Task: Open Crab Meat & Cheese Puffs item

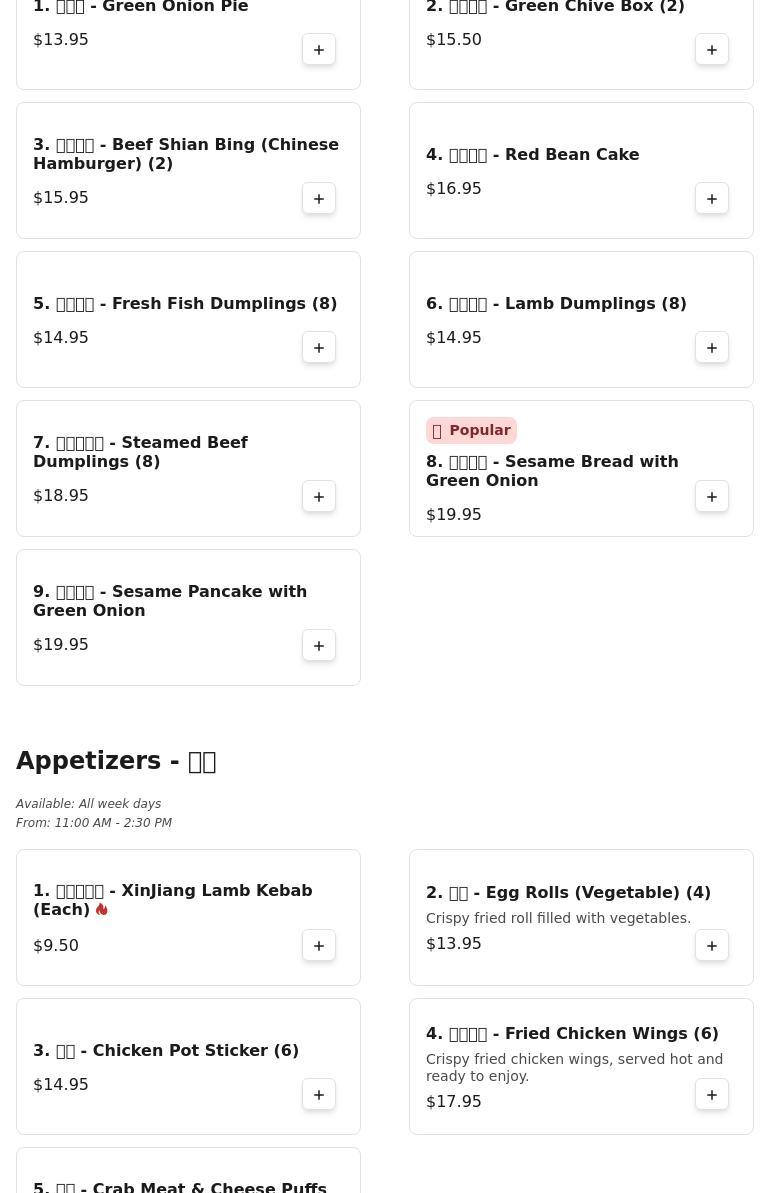Action: (180, 1186)
